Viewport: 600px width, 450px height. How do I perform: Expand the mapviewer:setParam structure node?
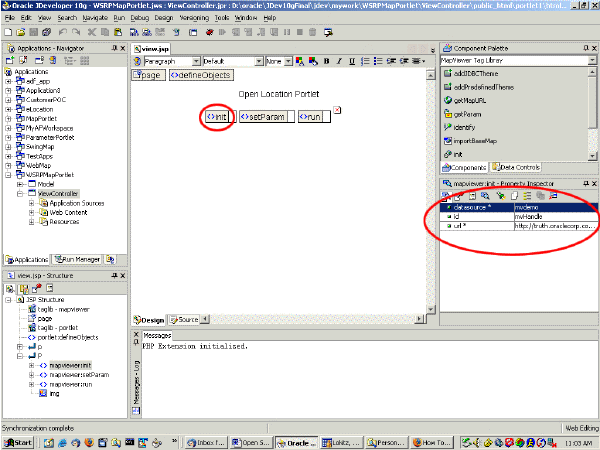(31, 375)
